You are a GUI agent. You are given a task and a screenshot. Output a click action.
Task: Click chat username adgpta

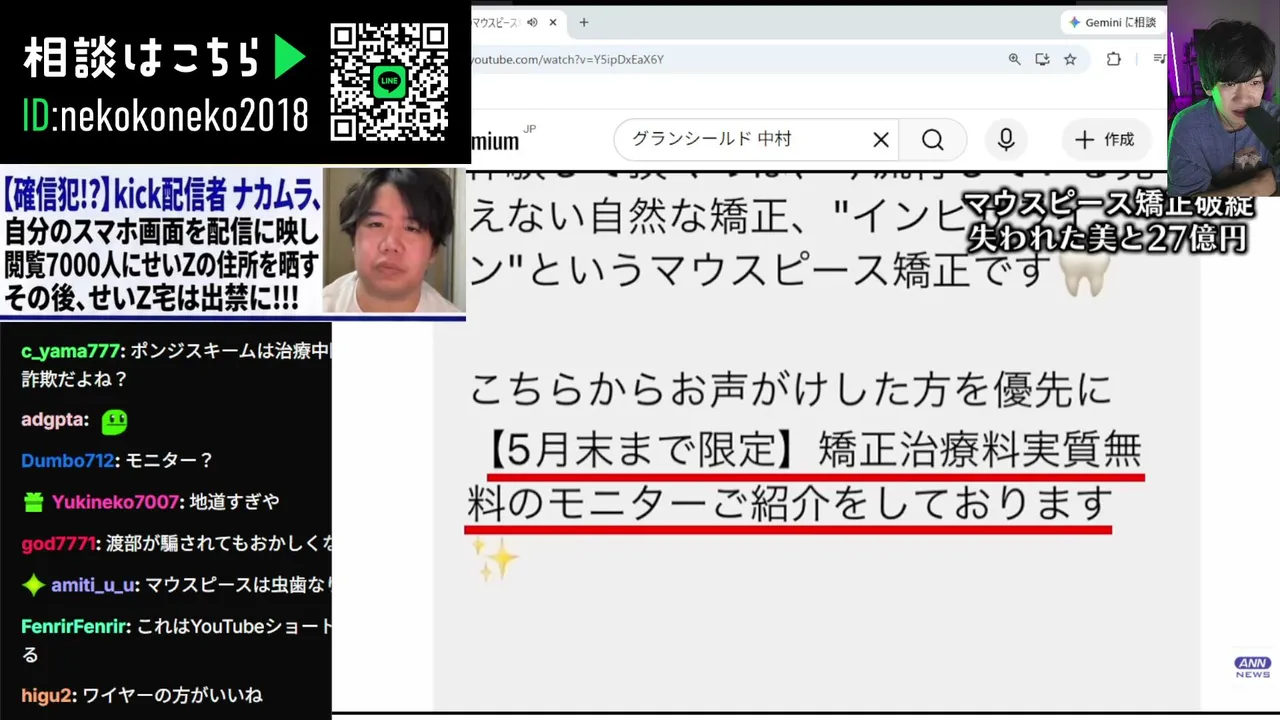coord(55,420)
